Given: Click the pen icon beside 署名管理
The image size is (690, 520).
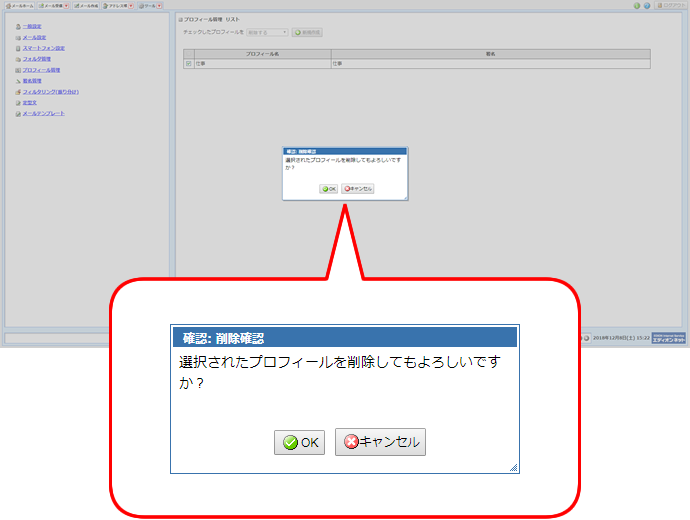Looking at the screenshot, I should [18, 81].
